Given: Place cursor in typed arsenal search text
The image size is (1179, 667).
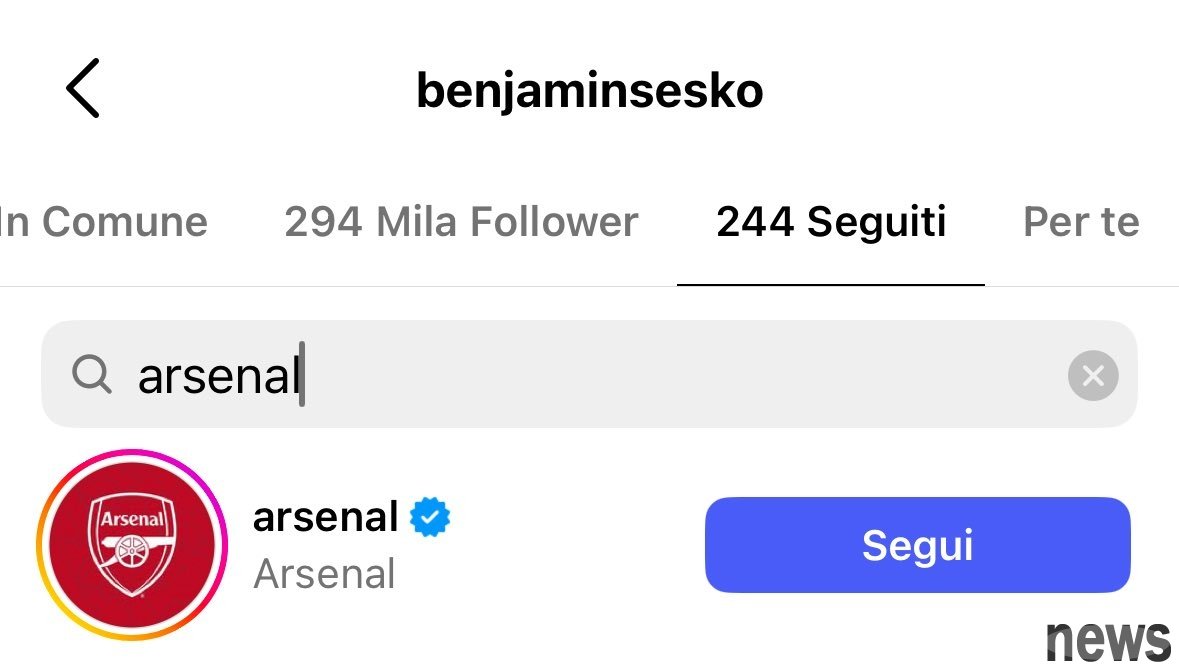Looking at the screenshot, I should [x=219, y=376].
